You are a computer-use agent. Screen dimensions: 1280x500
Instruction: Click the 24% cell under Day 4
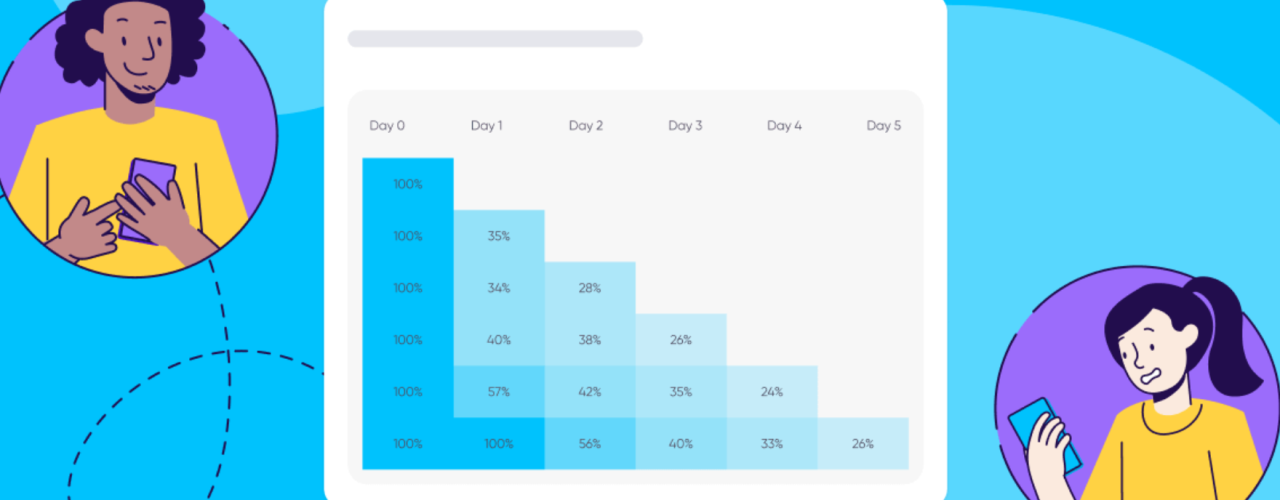[772, 392]
